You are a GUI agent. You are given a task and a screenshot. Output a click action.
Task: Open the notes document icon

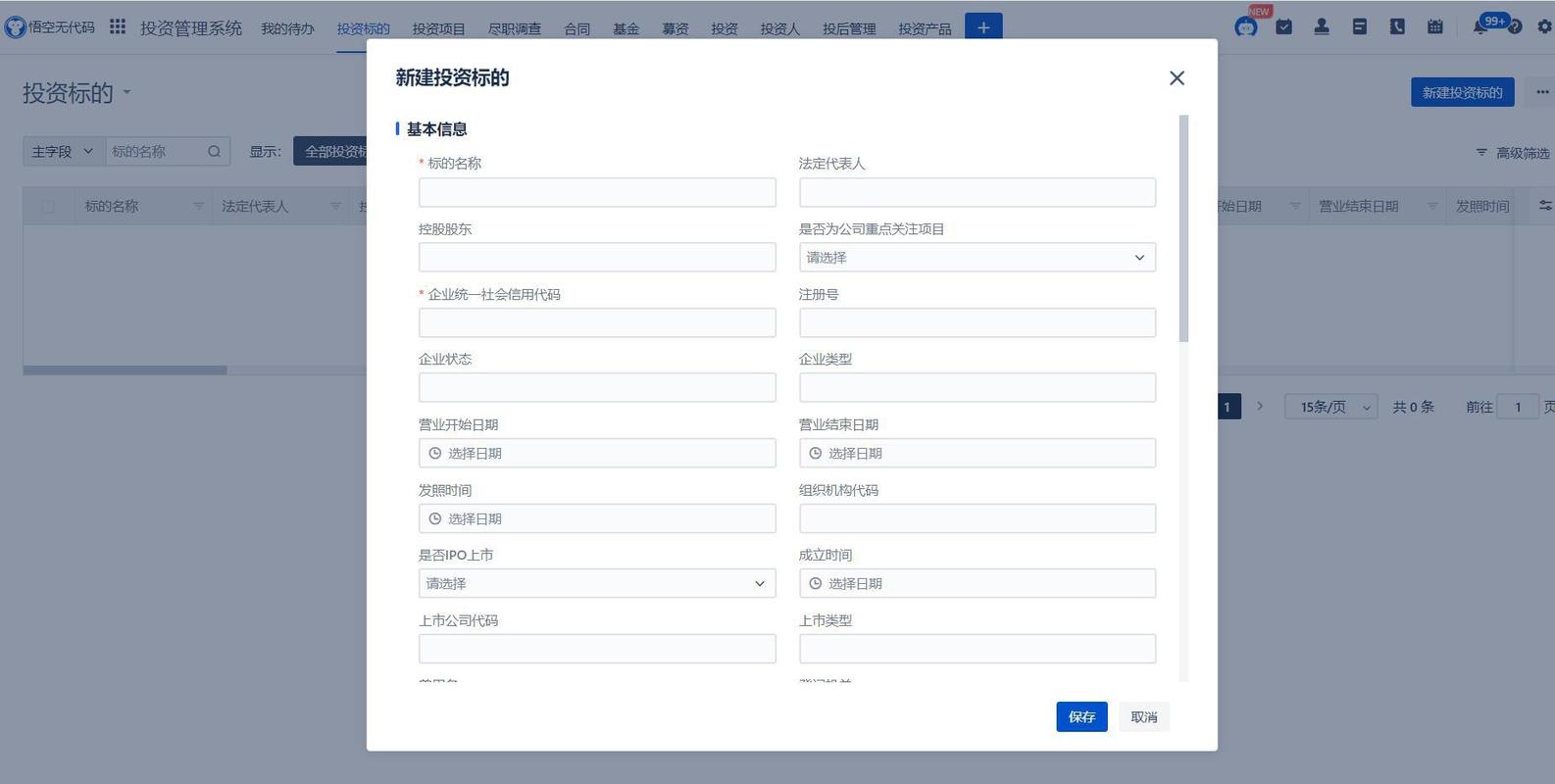[x=1359, y=27]
